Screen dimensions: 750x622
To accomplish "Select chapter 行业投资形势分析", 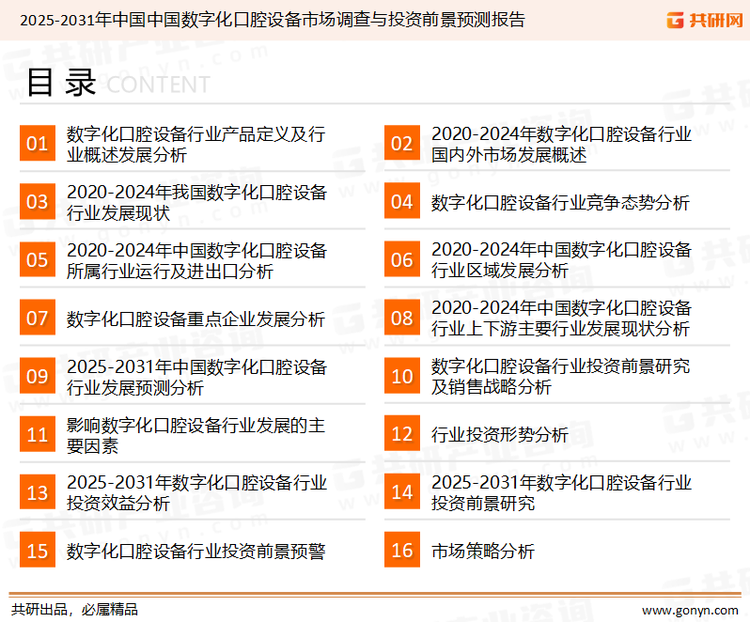I will [x=499, y=435].
